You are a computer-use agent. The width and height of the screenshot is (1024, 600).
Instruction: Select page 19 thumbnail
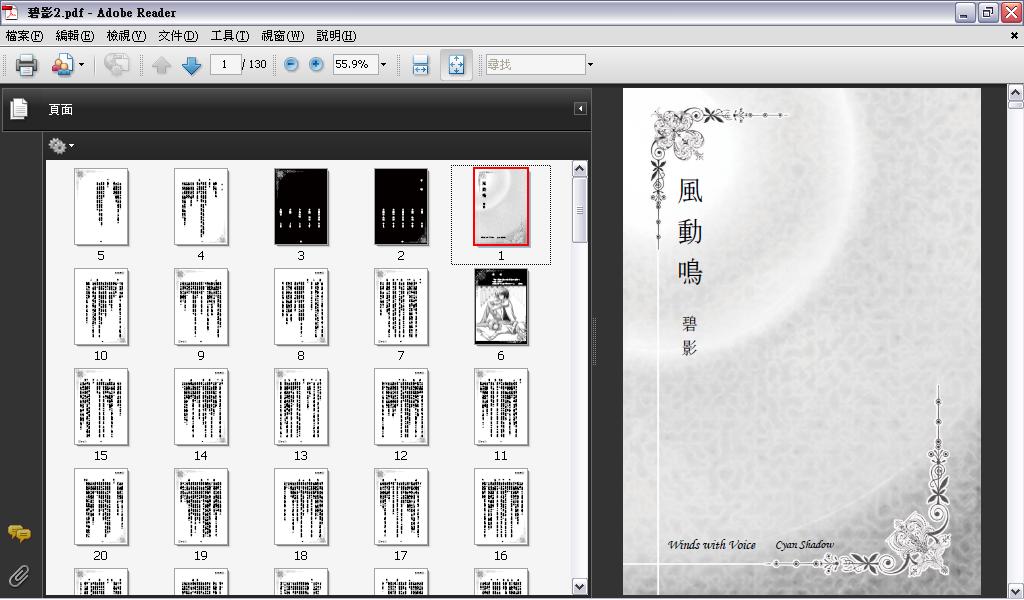point(201,507)
